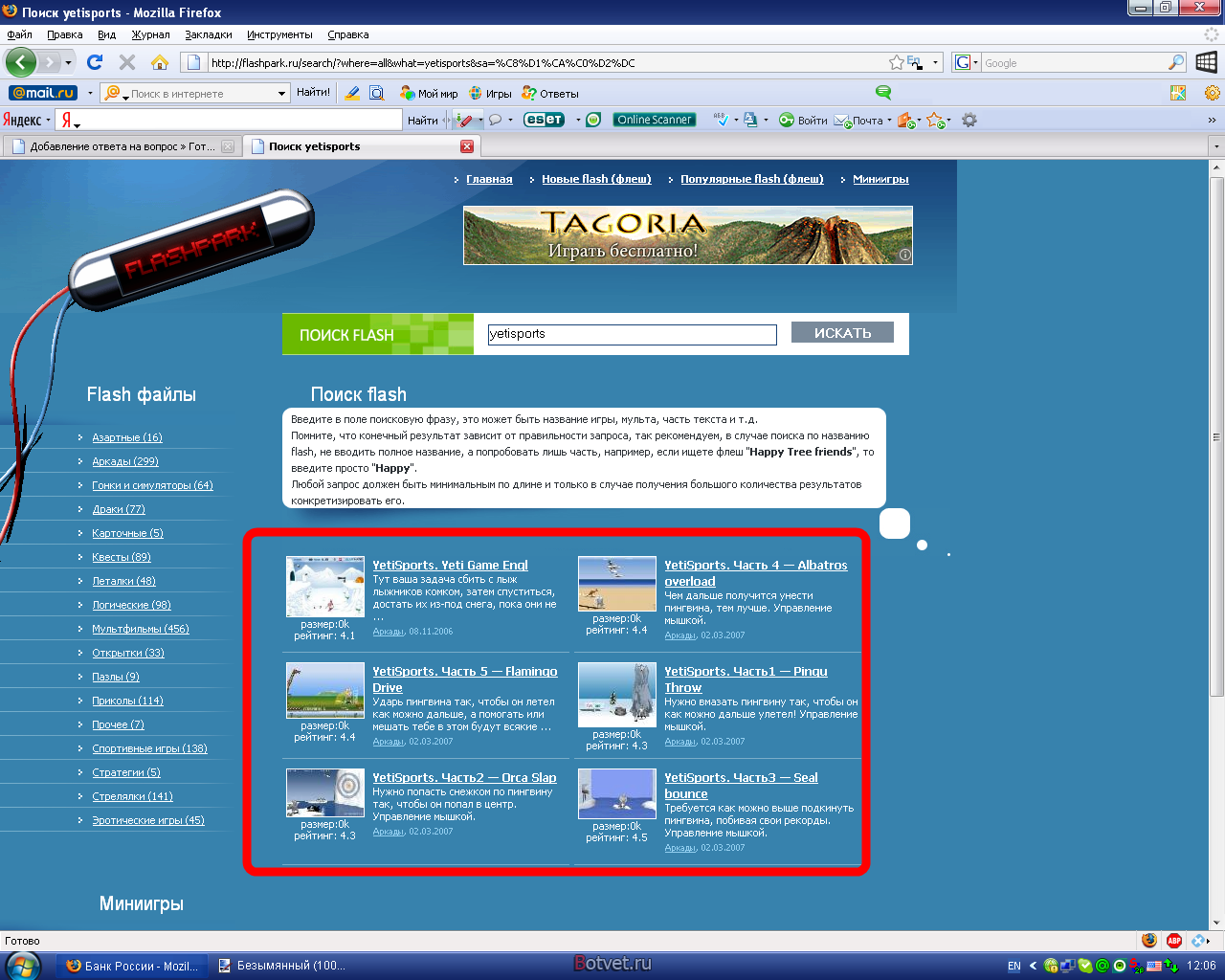Screen dimensions: 1225x980
Task: Reload the page with the blue refresh arrow
Action: point(95,62)
